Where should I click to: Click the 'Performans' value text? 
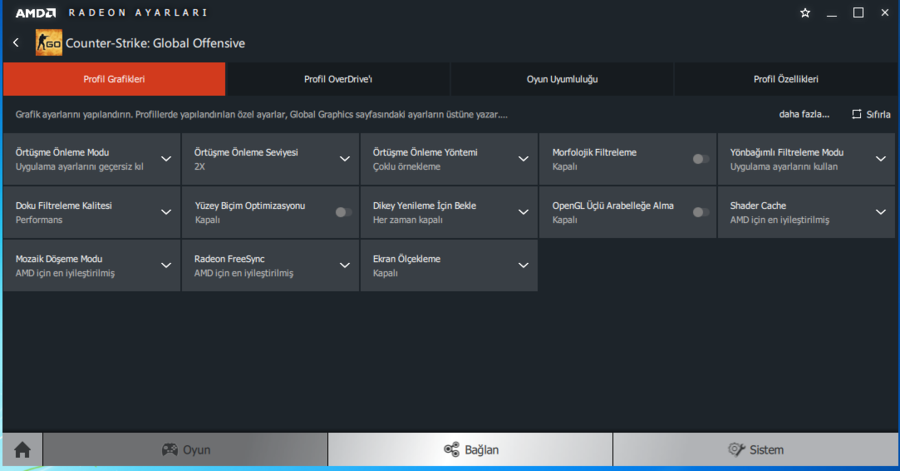pyautogui.click(x=39, y=220)
